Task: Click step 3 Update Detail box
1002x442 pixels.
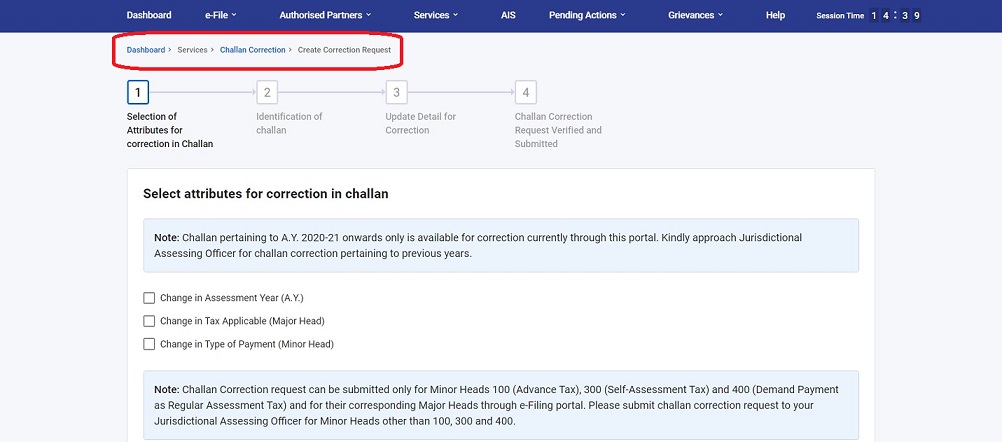Action: coord(396,93)
